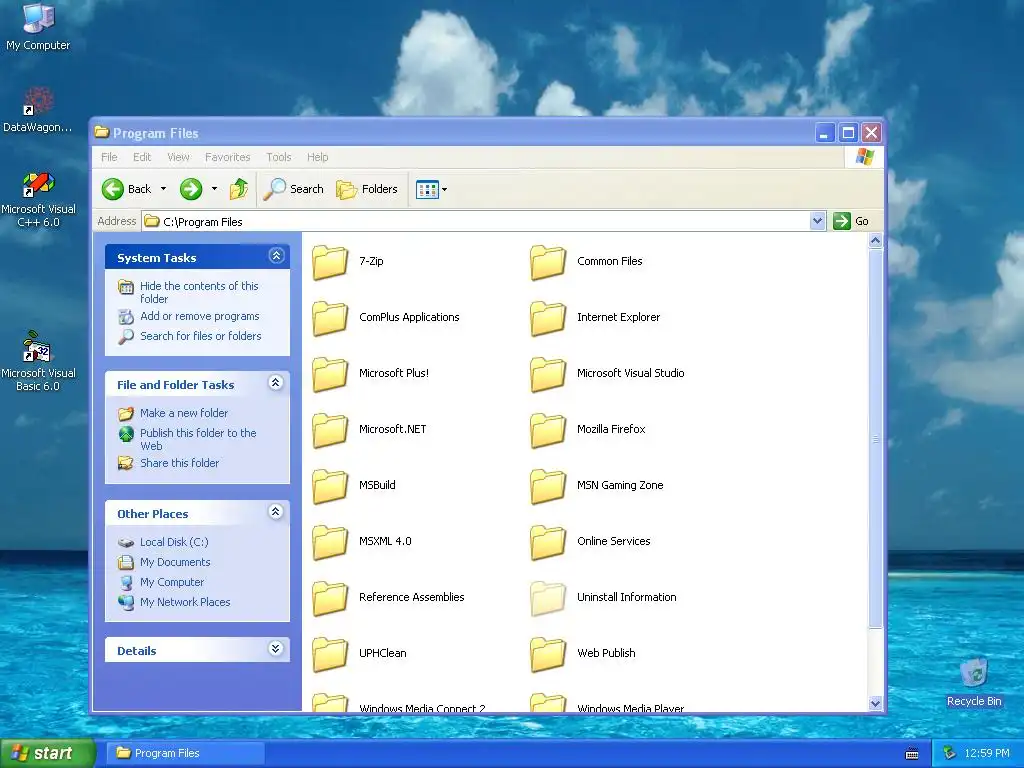The image size is (1024, 768).
Task: Open the Favorites menu
Action: (227, 157)
